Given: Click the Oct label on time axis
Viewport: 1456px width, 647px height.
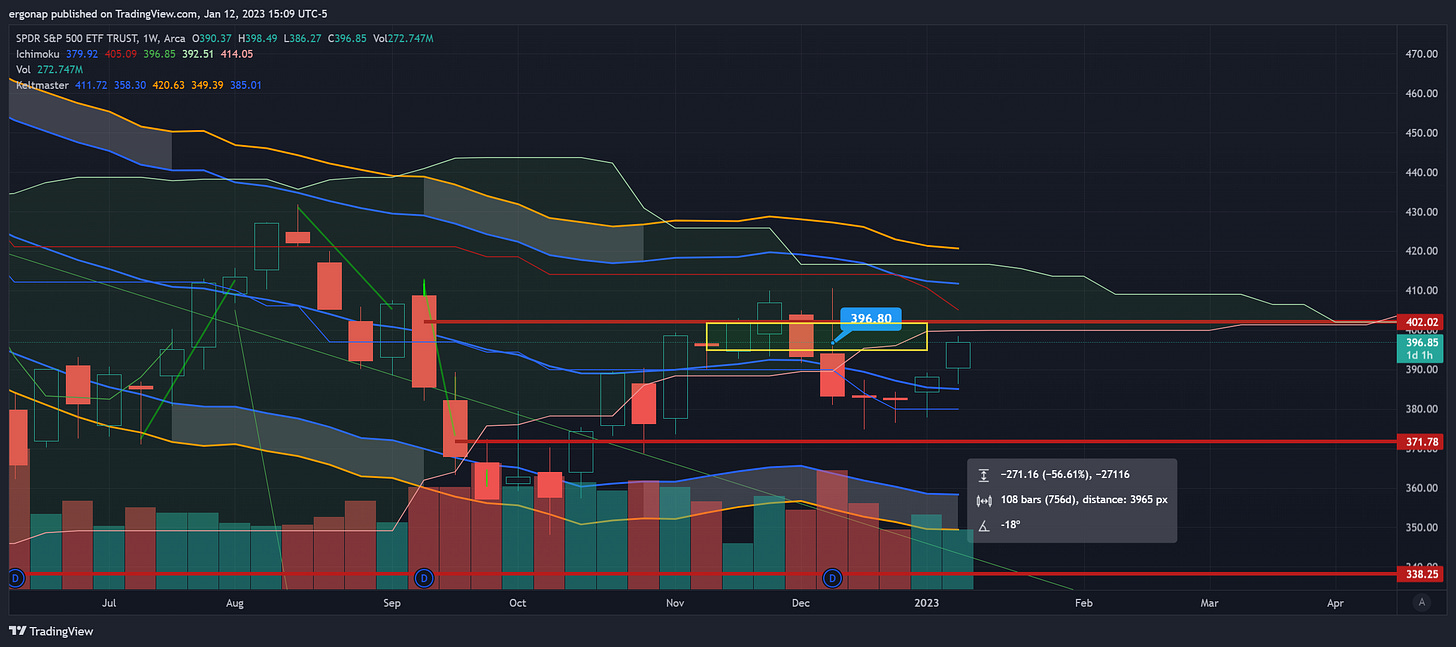Looking at the screenshot, I should [x=517, y=603].
